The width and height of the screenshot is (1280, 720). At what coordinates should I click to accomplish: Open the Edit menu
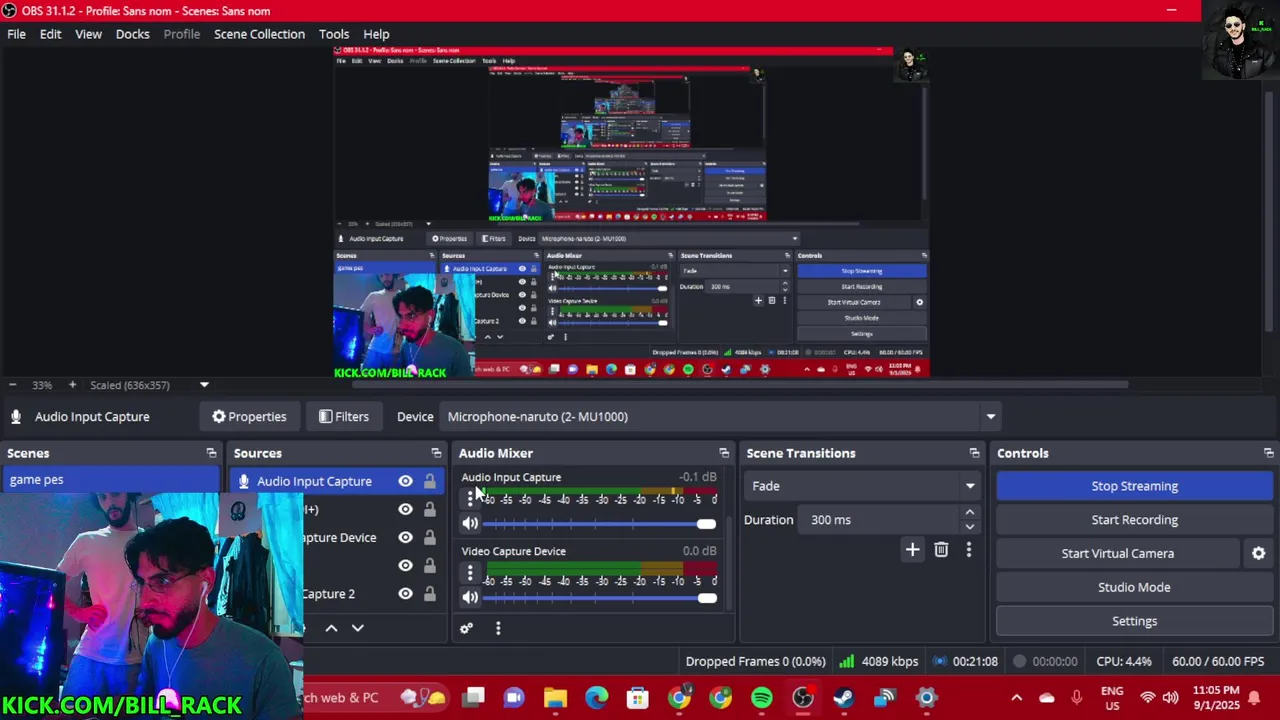pos(50,34)
